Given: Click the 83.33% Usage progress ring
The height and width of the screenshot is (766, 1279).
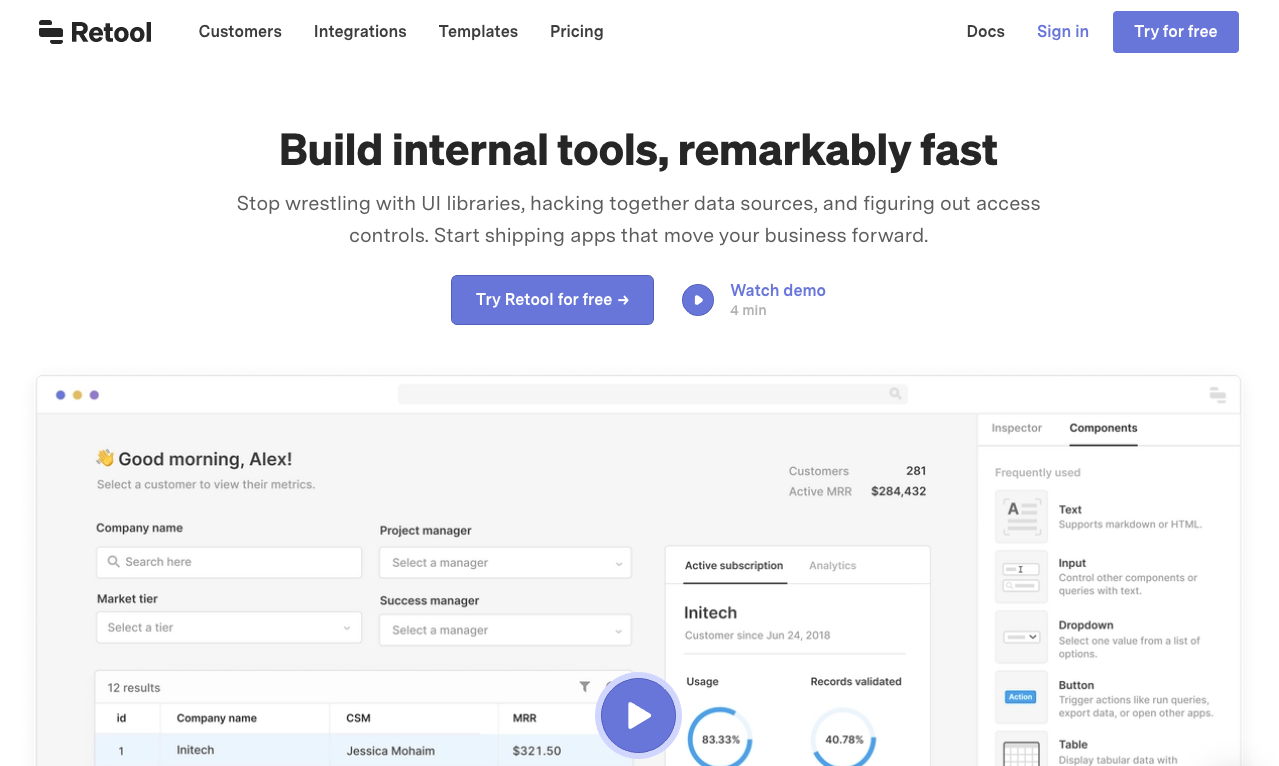Looking at the screenshot, I should click(720, 739).
